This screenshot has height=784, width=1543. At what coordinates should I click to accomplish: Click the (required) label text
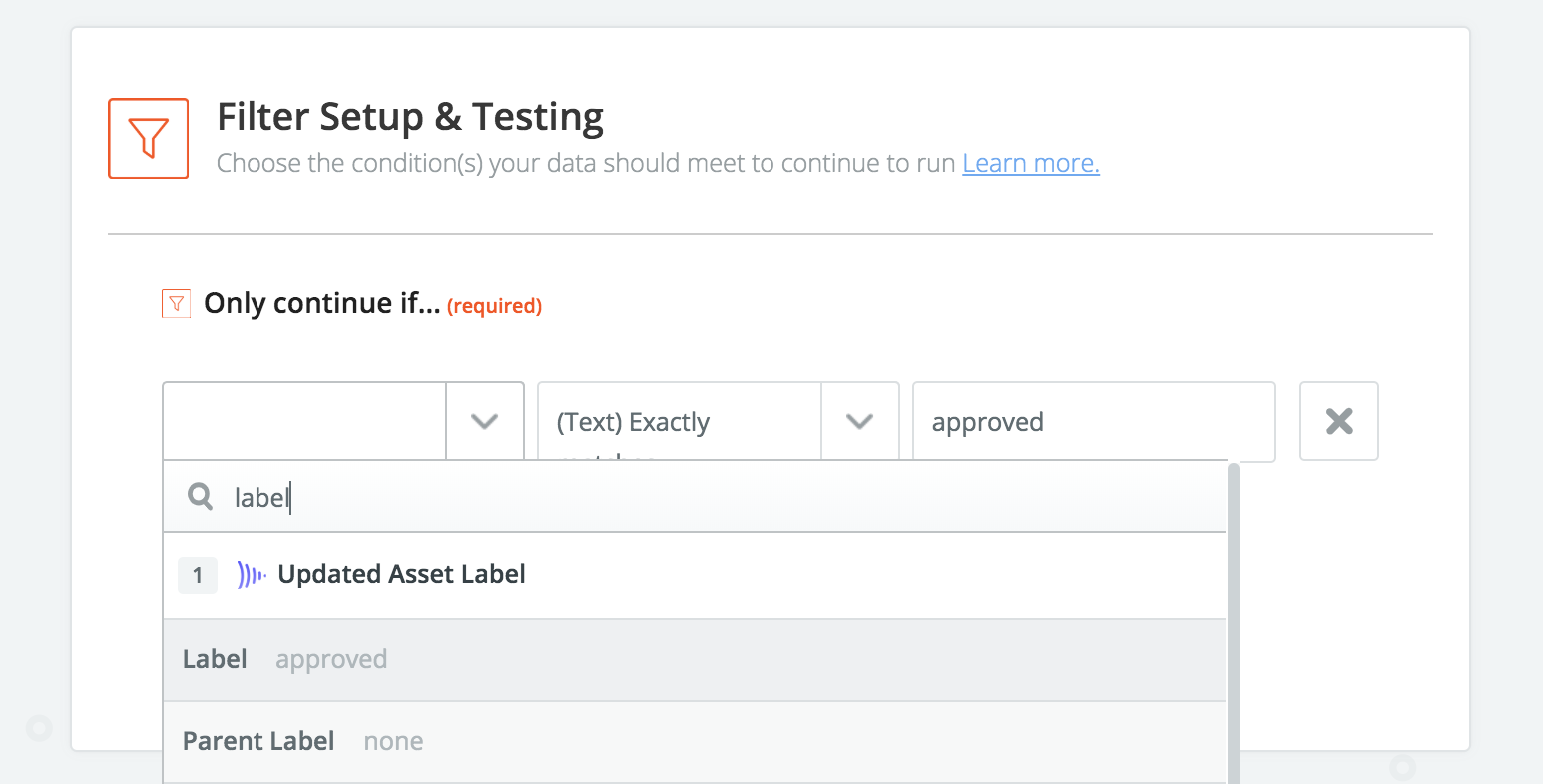click(494, 306)
